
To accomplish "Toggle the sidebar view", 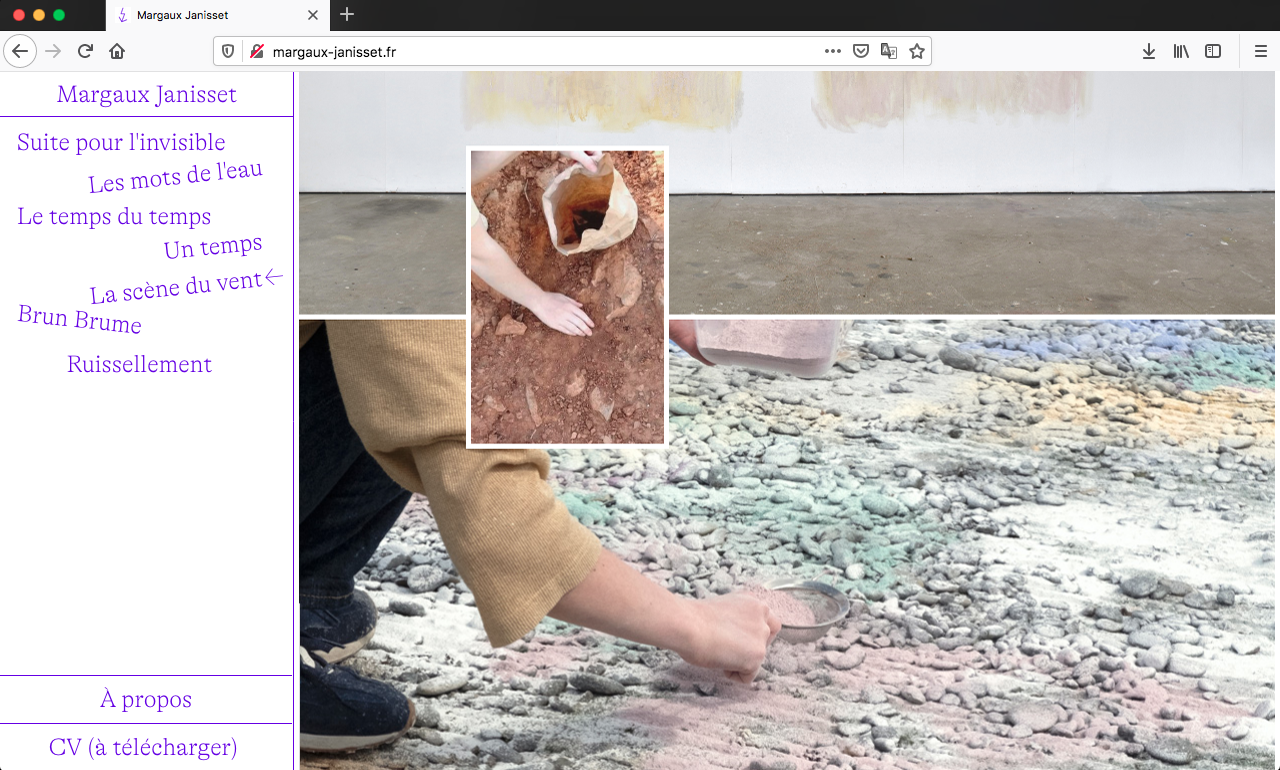I will click(x=1213, y=51).
